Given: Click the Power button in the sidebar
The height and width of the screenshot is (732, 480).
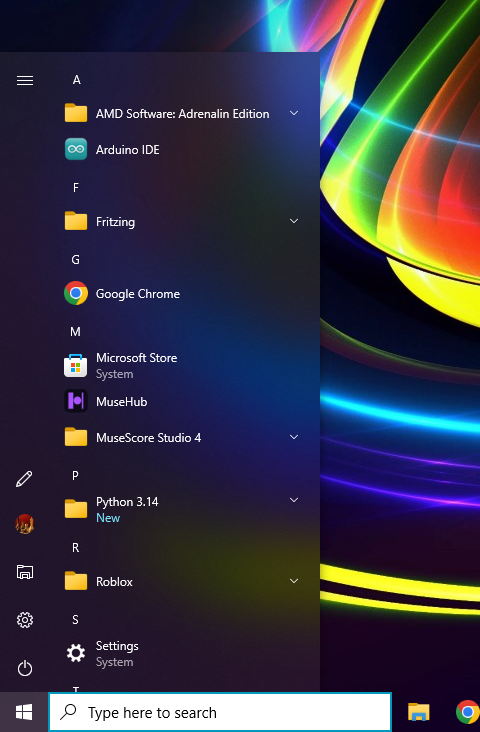Looking at the screenshot, I should 25,669.
